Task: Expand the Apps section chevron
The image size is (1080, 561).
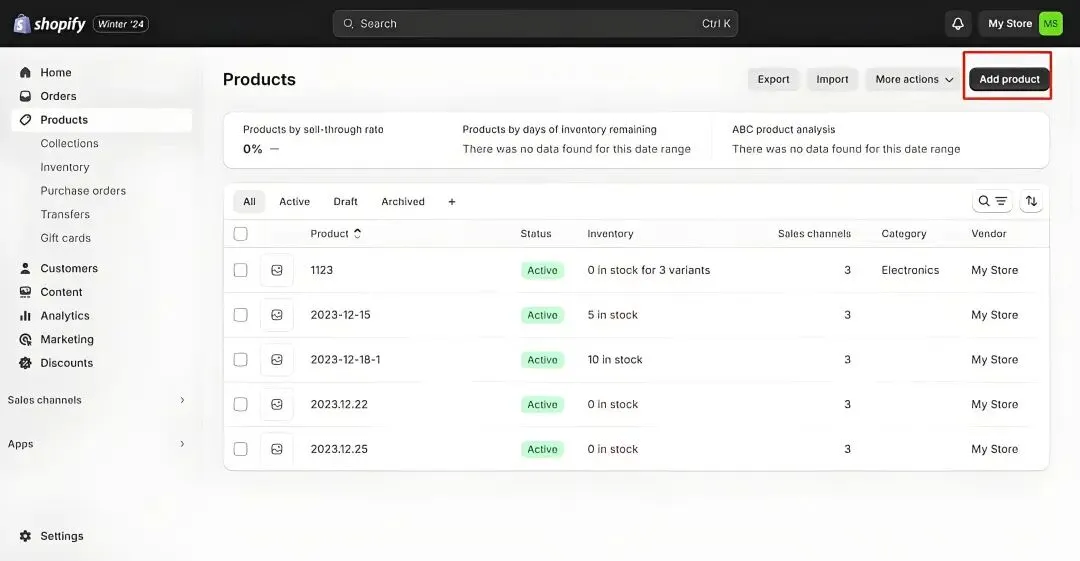Action: click(182, 444)
